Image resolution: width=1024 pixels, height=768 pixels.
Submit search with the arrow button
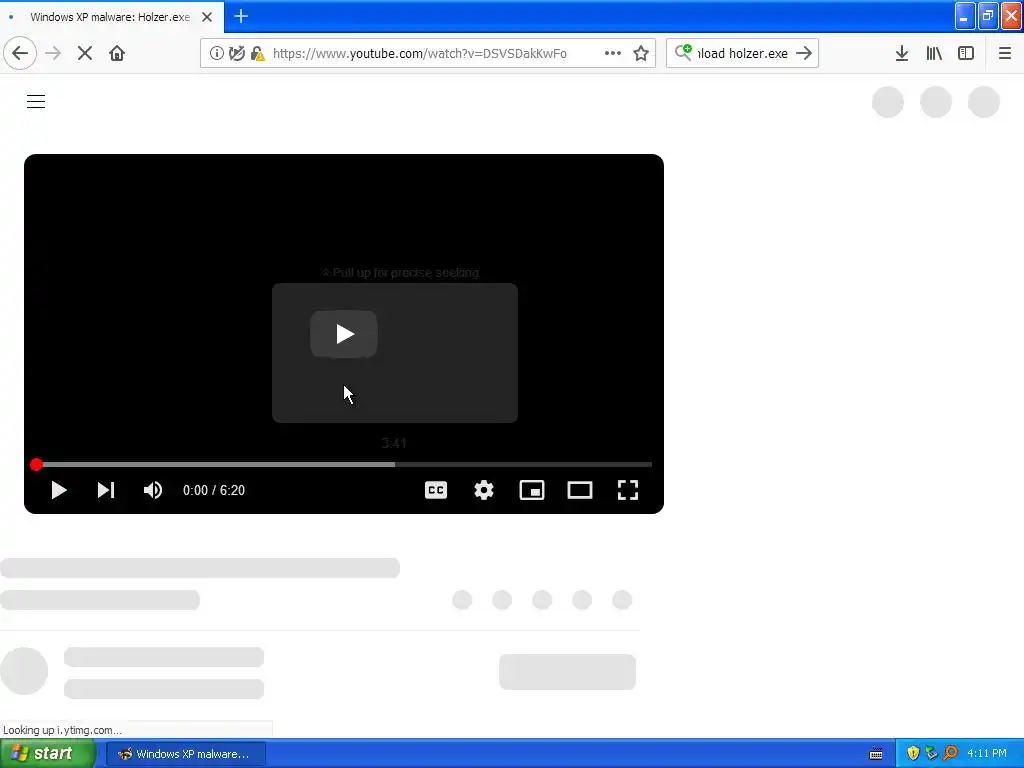[x=804, y=53]
